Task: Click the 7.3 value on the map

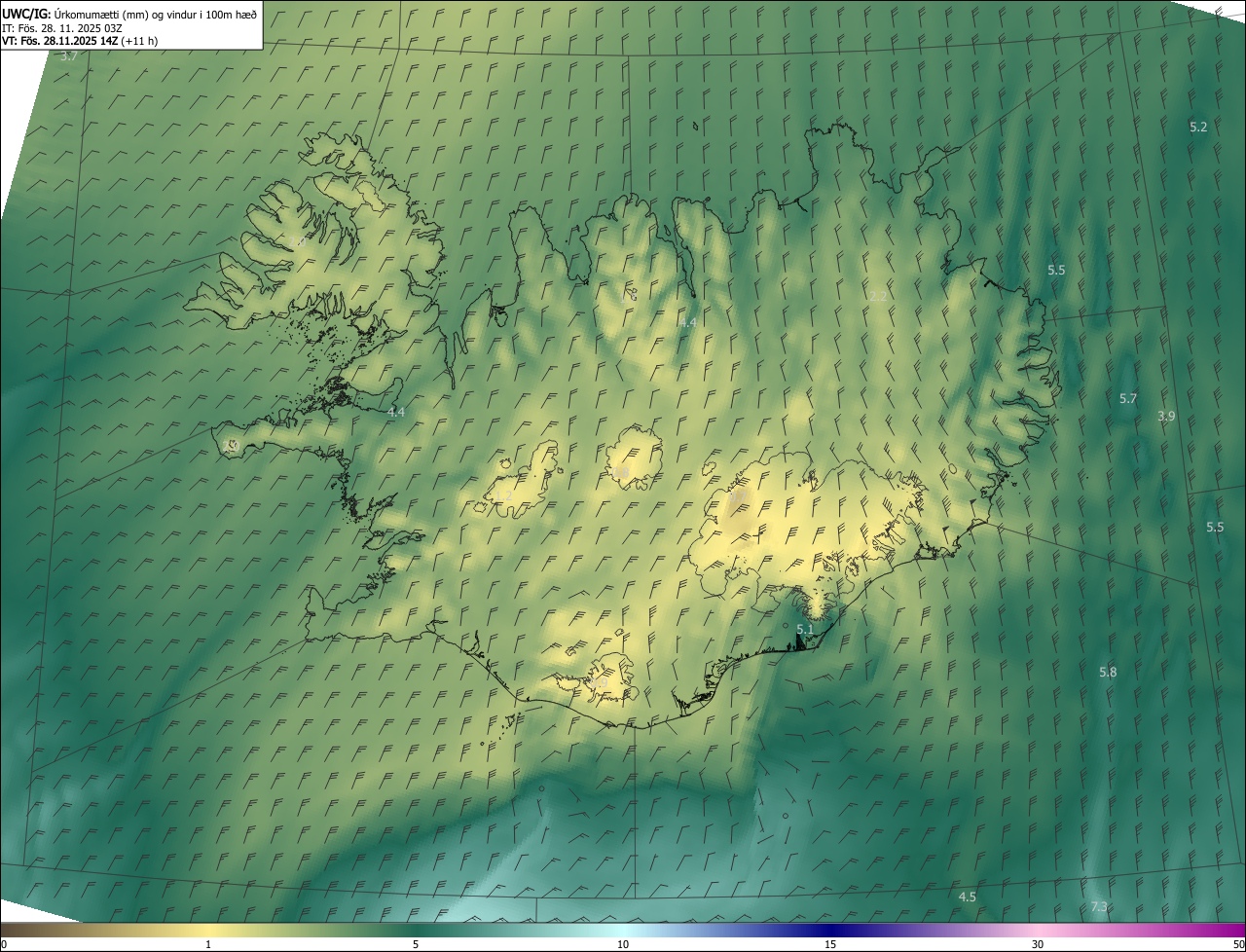Action: click(1099, 907)
